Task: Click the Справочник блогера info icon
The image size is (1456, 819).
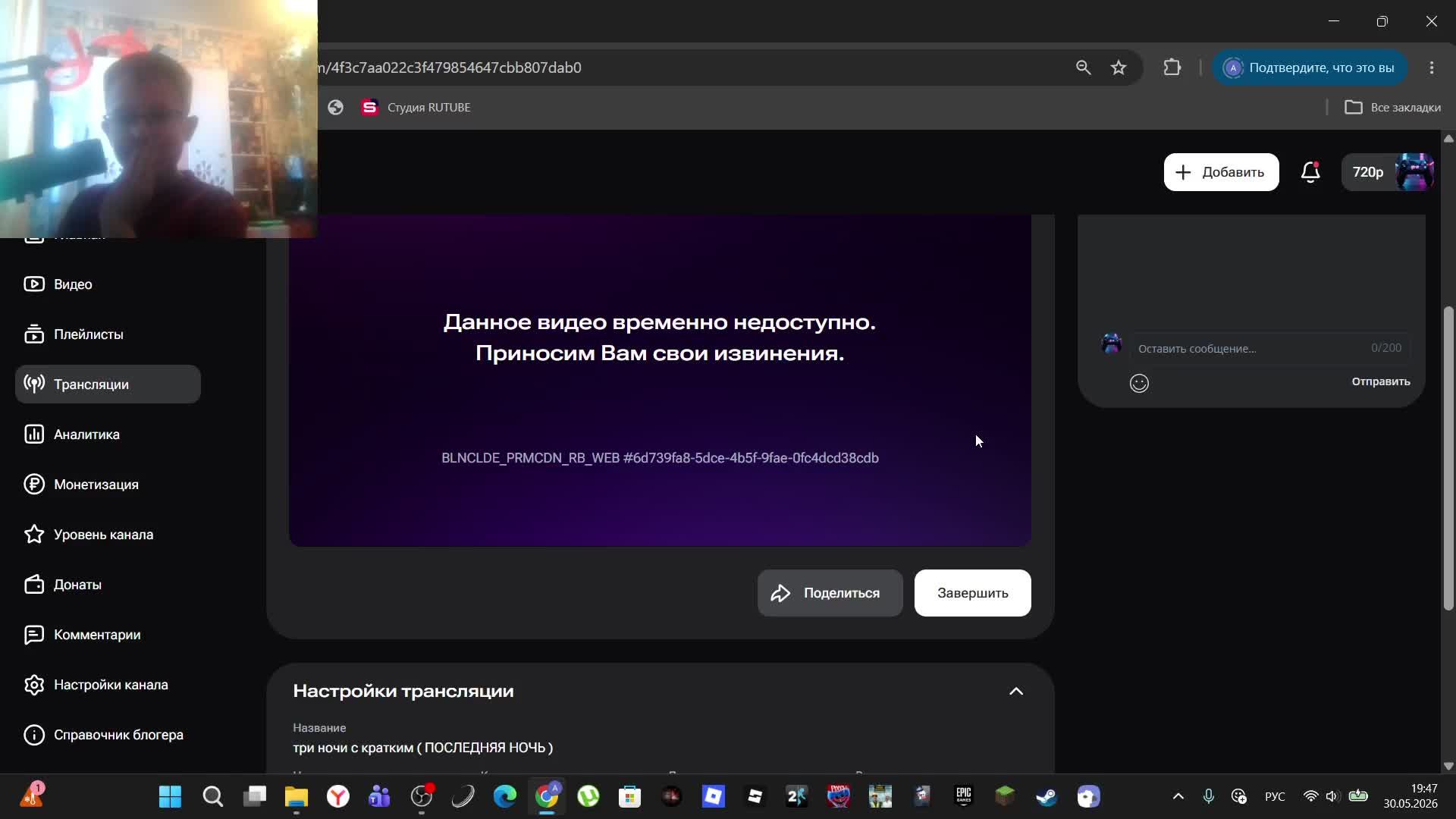Action: click(33, 735)
